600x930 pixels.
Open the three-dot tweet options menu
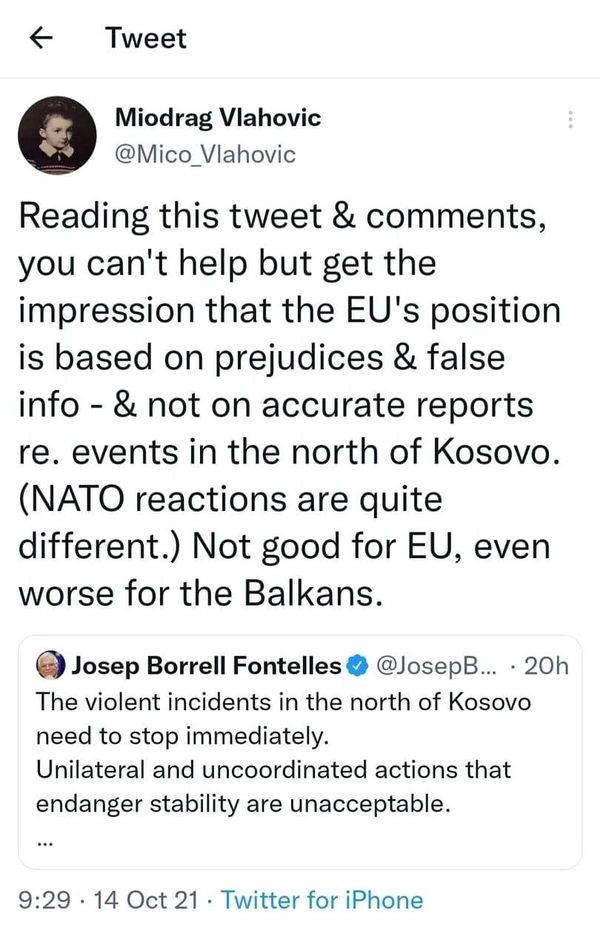click(x=570, y=119)
